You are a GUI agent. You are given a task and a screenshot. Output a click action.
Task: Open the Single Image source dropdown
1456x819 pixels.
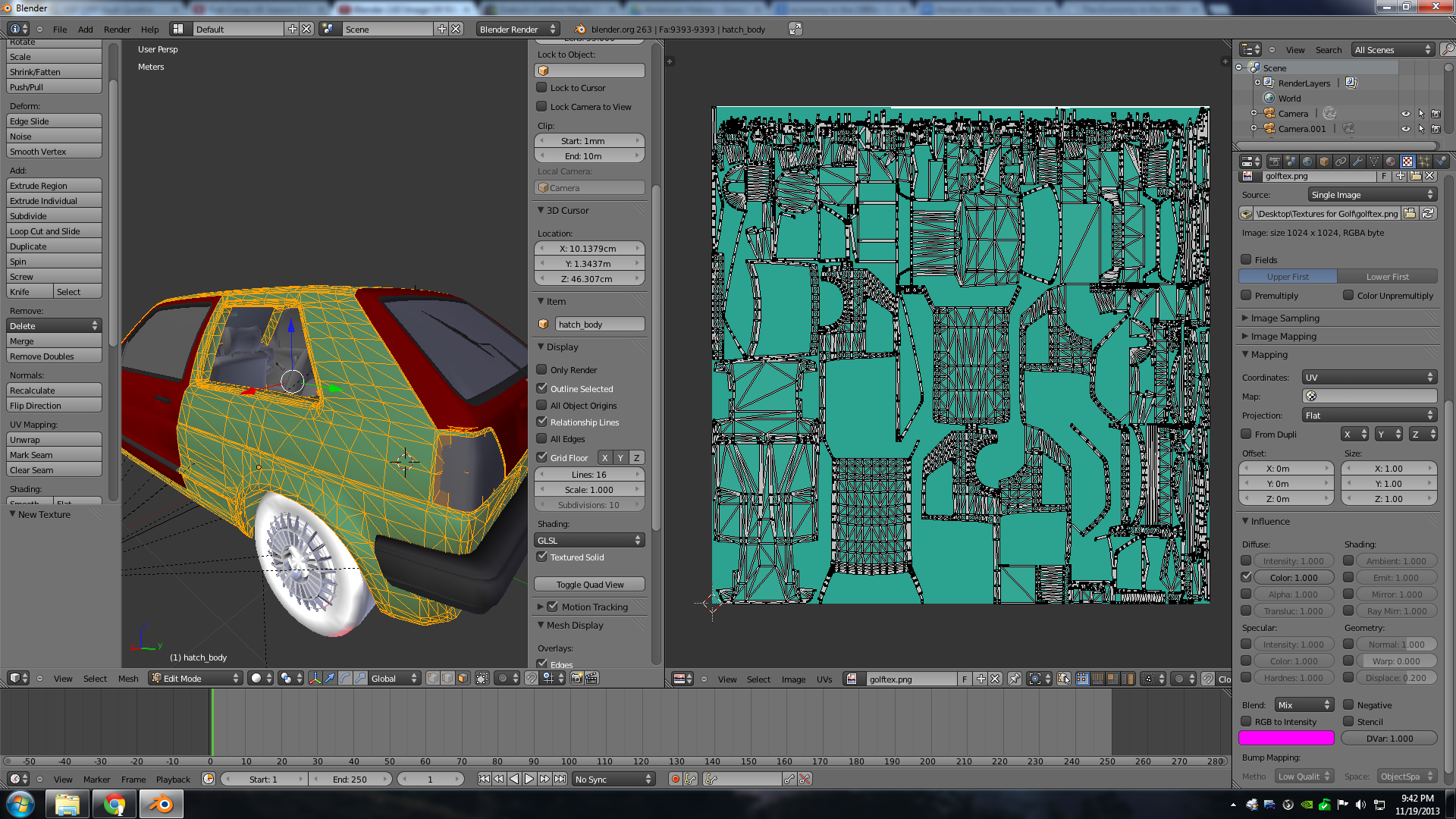pyautogui.click(x=1371, y=195)
